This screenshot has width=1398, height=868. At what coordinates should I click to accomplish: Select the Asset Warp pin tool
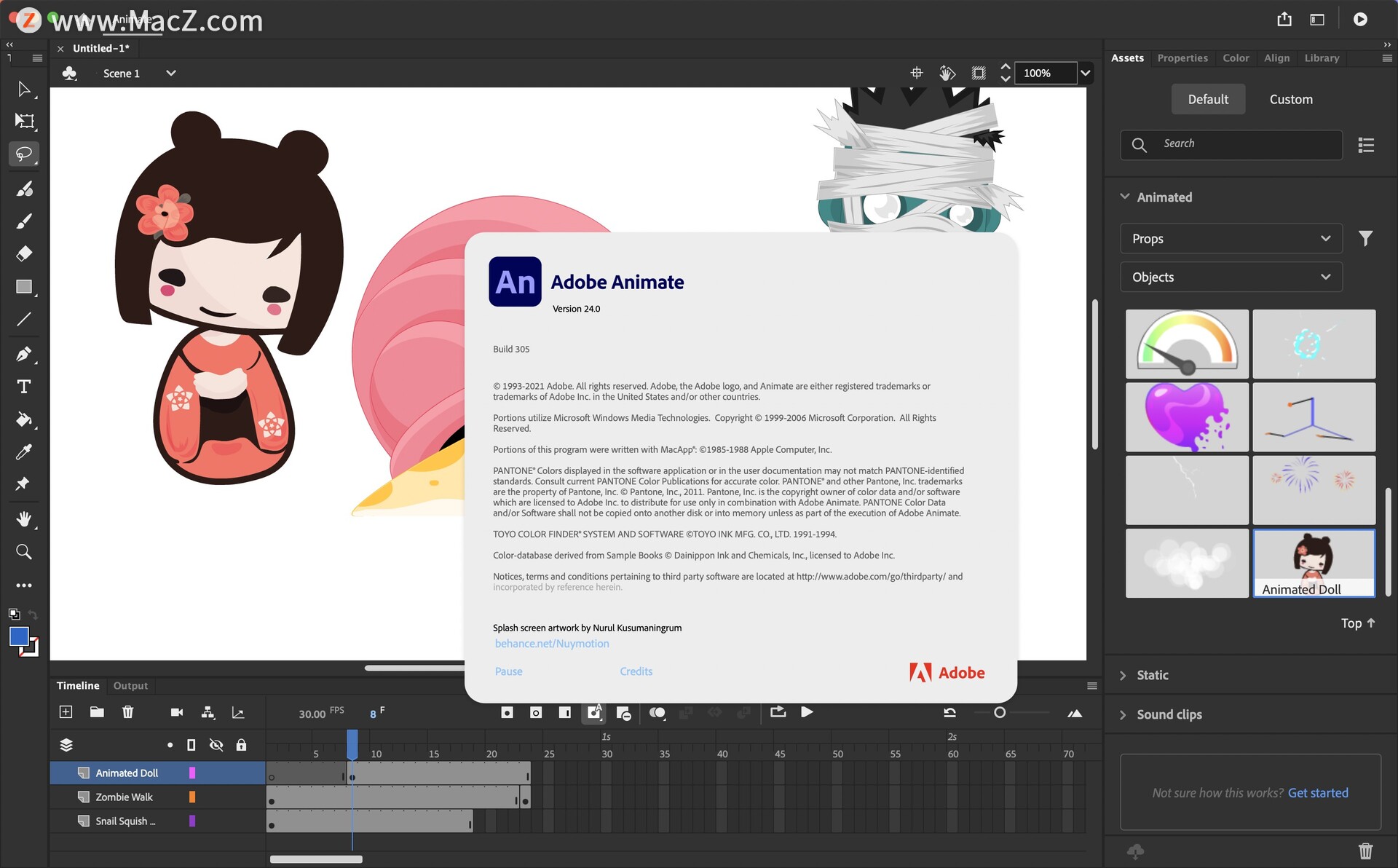click(24, 484)
